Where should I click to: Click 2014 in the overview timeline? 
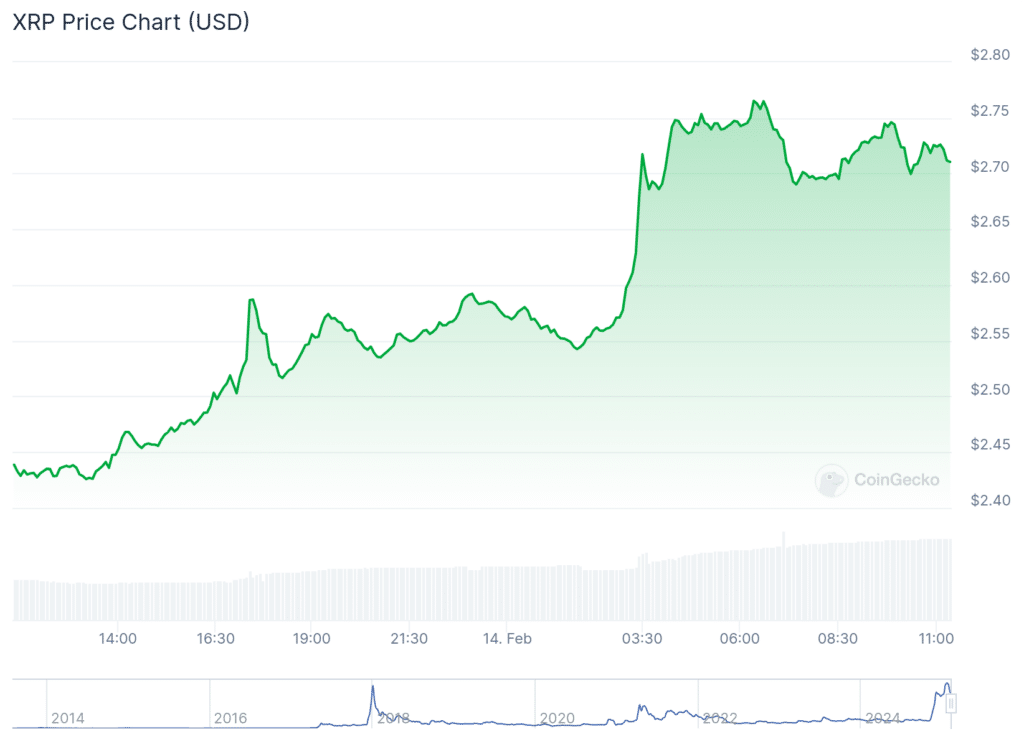(x=67, y=718)
